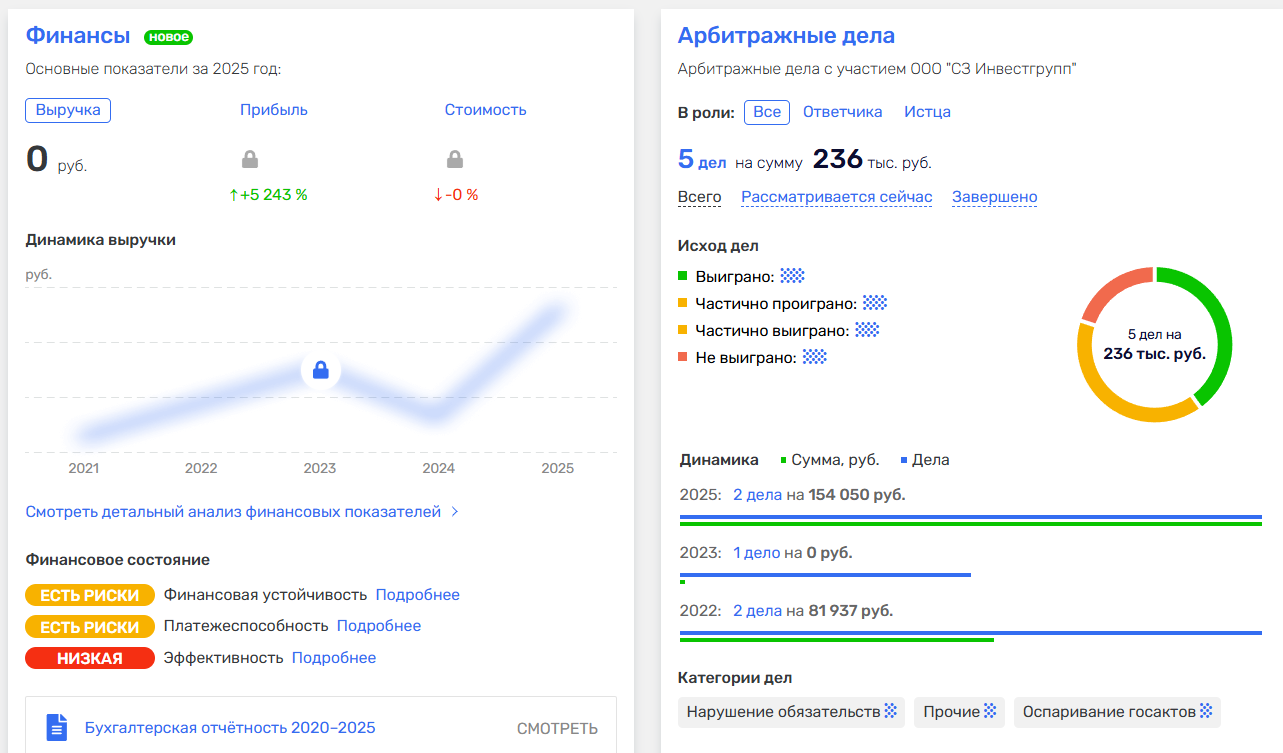Show Завершено cases
The image size is (1283, 753).
[994, 197]
